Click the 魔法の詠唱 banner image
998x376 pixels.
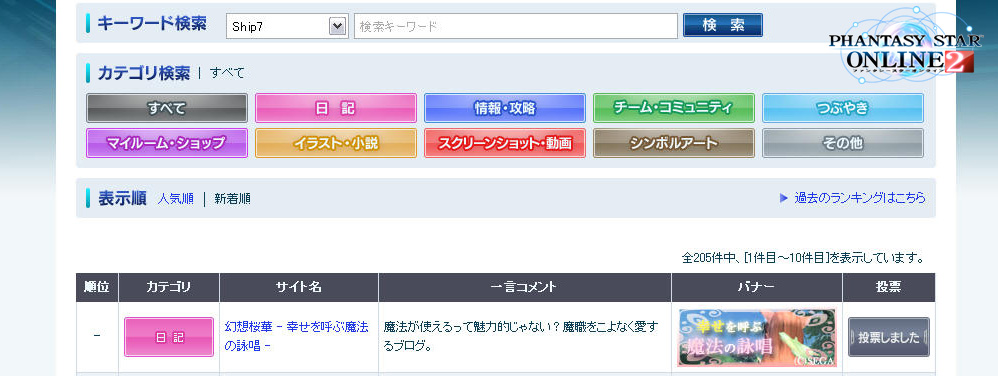tap(757, 338)
